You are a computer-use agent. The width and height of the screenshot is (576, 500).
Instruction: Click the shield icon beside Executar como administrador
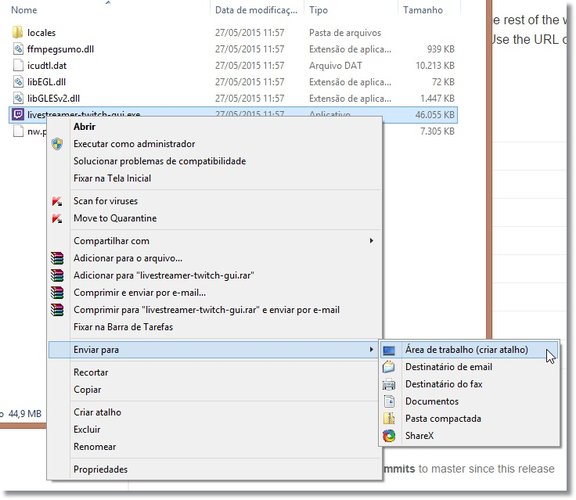coord(57,144)
